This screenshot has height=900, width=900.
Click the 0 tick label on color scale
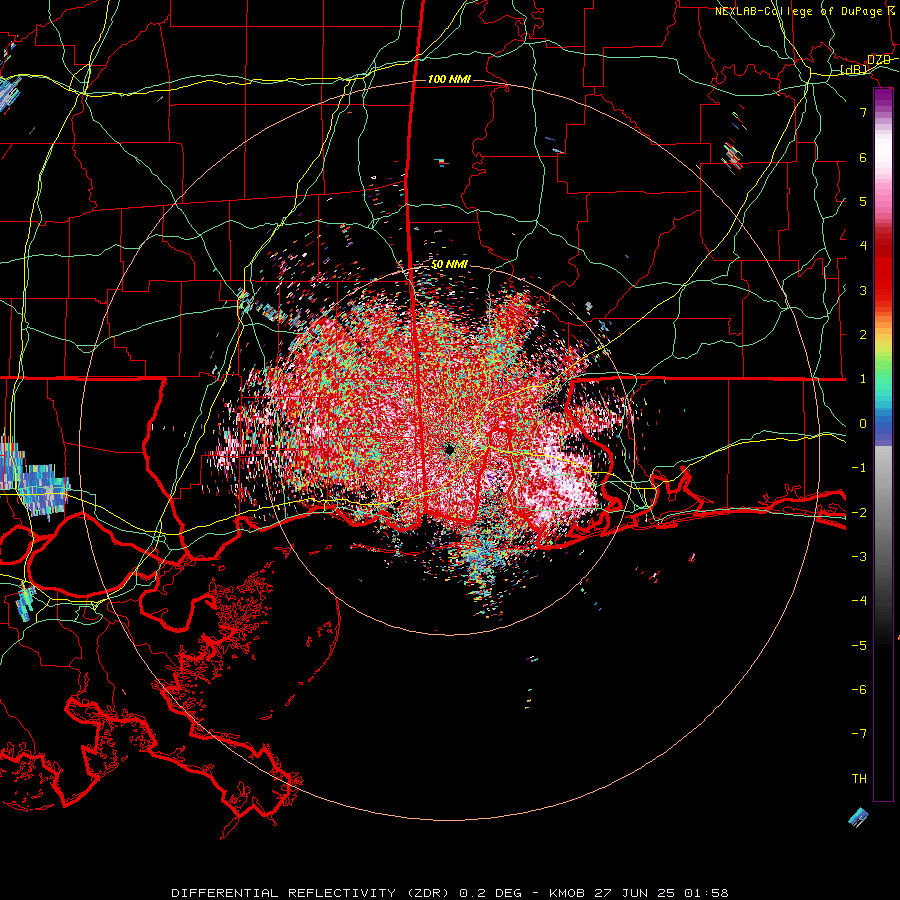(x=863, y=423)
